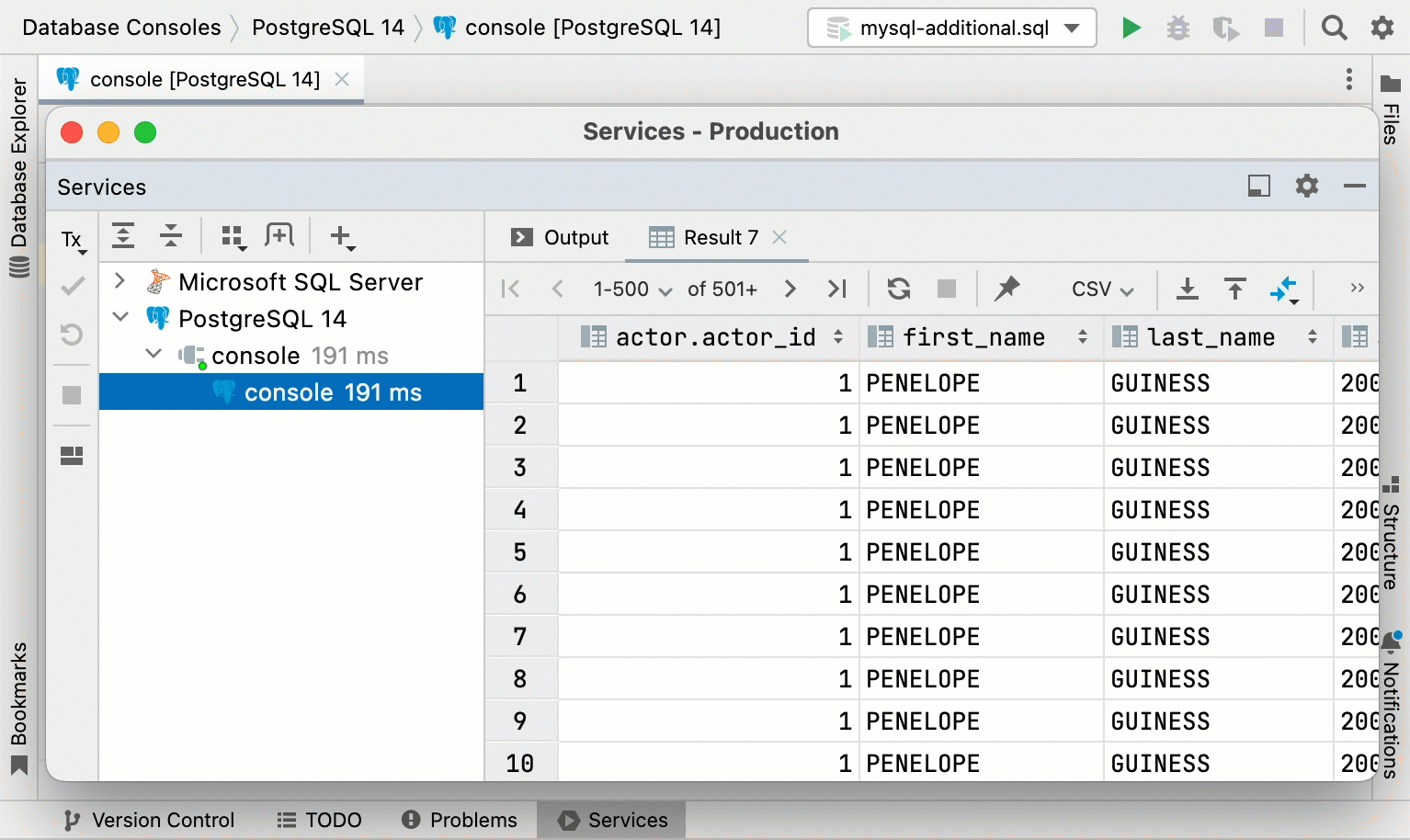The width and height of the screenshot is (1410, 840).
Task: Export data using the download icon
Action: 1188,289
